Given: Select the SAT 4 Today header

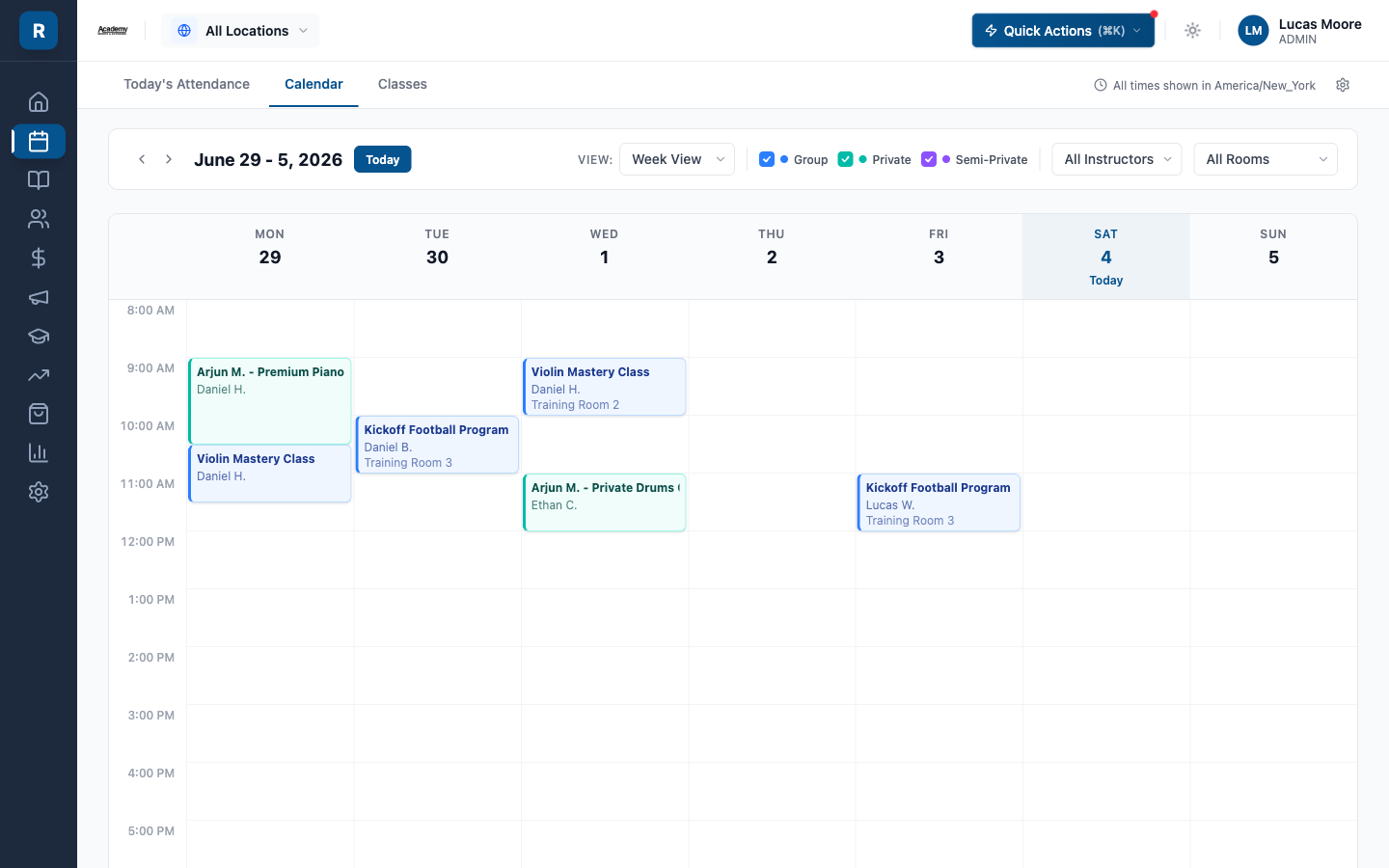Looking at the screenshot, I should point(1106,257).
